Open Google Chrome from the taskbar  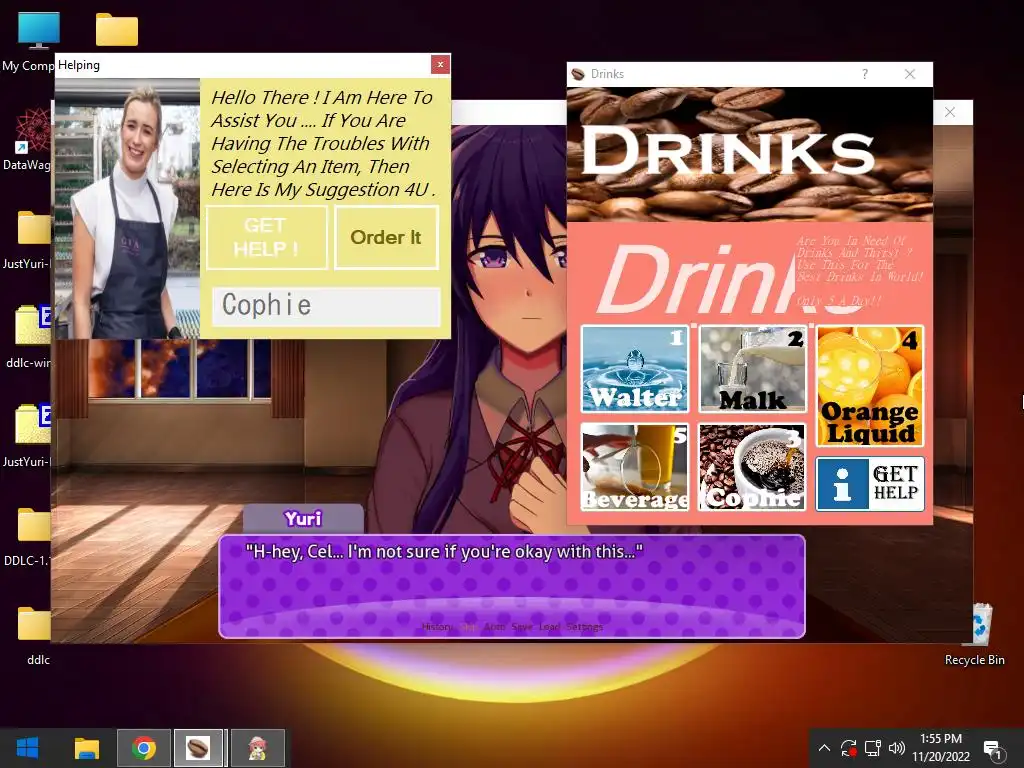(144, 748)
